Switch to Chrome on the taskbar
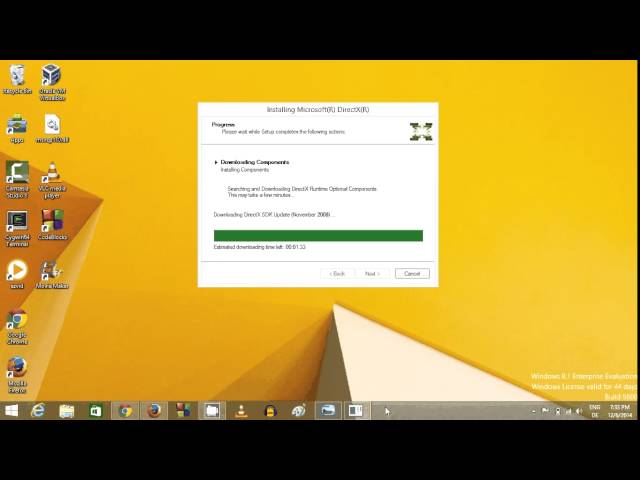This screenshot has height=480, width=640. pos(125,411)
